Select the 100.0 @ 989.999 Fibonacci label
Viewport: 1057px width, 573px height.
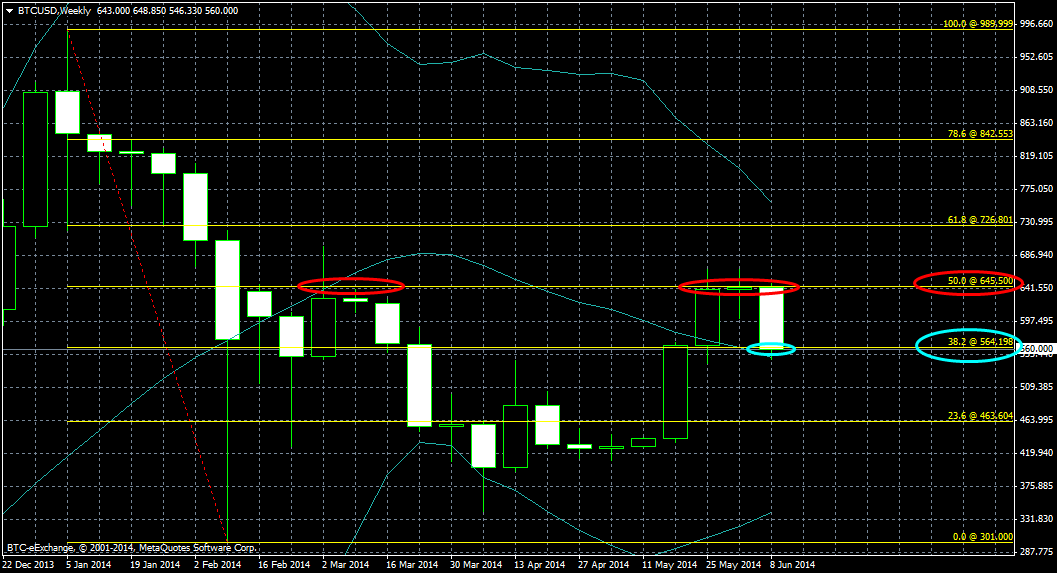pyautogui.click(x=978, y=23)
